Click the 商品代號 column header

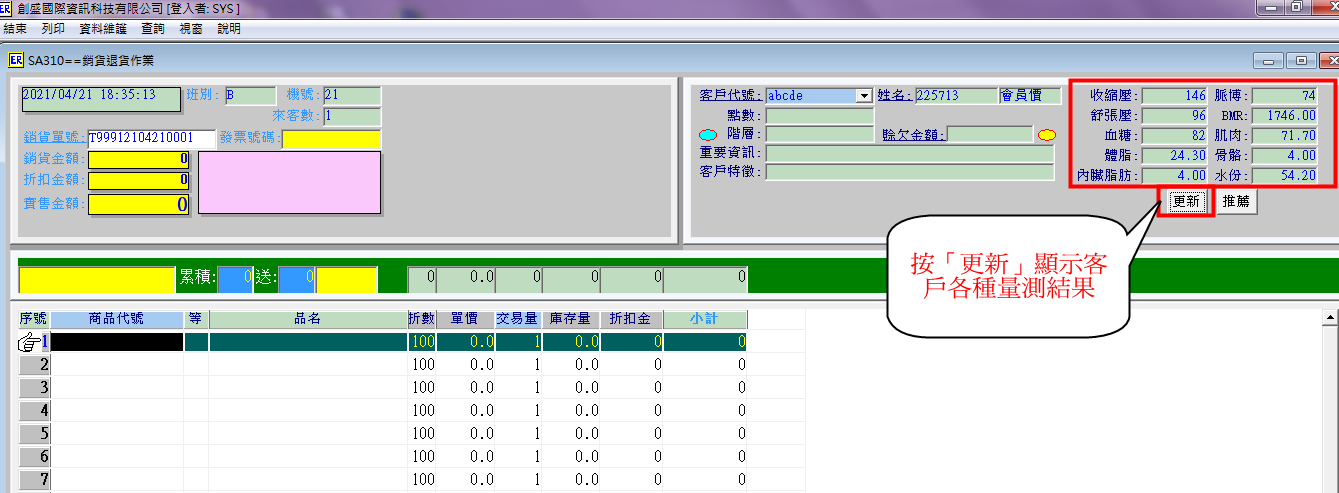(x=116, y=319)
